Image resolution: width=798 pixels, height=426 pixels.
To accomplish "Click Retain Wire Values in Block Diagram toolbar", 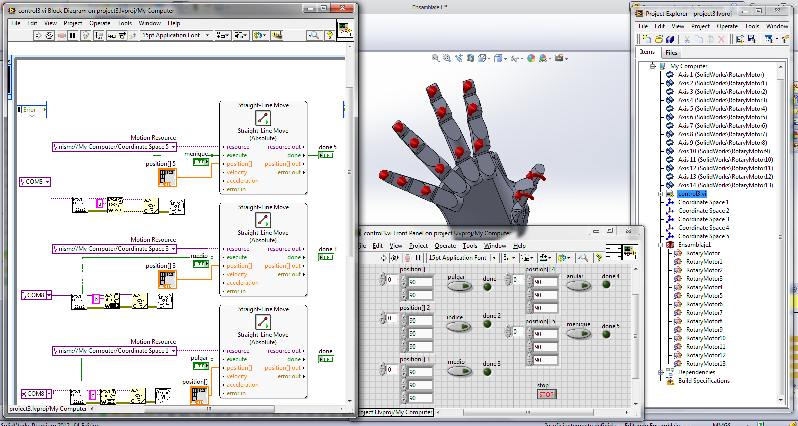I will pyautogui.click(x=99, y=35).
